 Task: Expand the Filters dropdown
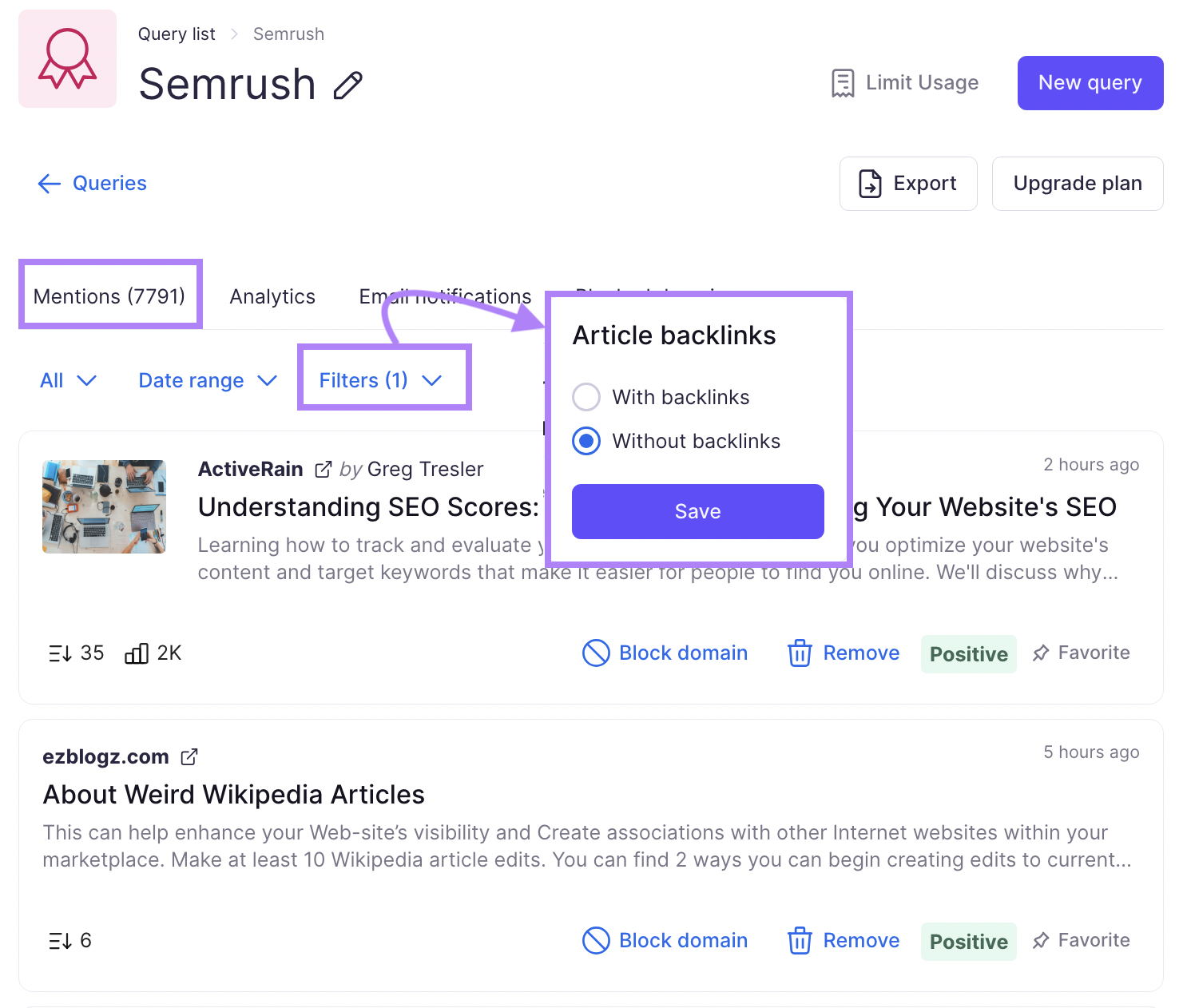(x=379, y=380)
